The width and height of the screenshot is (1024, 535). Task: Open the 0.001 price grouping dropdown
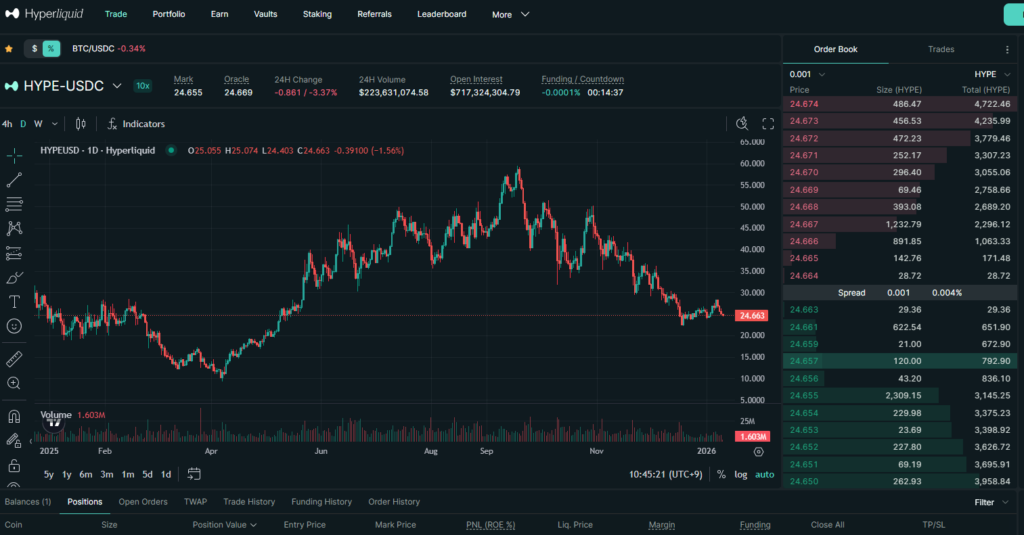coord(807,74)
